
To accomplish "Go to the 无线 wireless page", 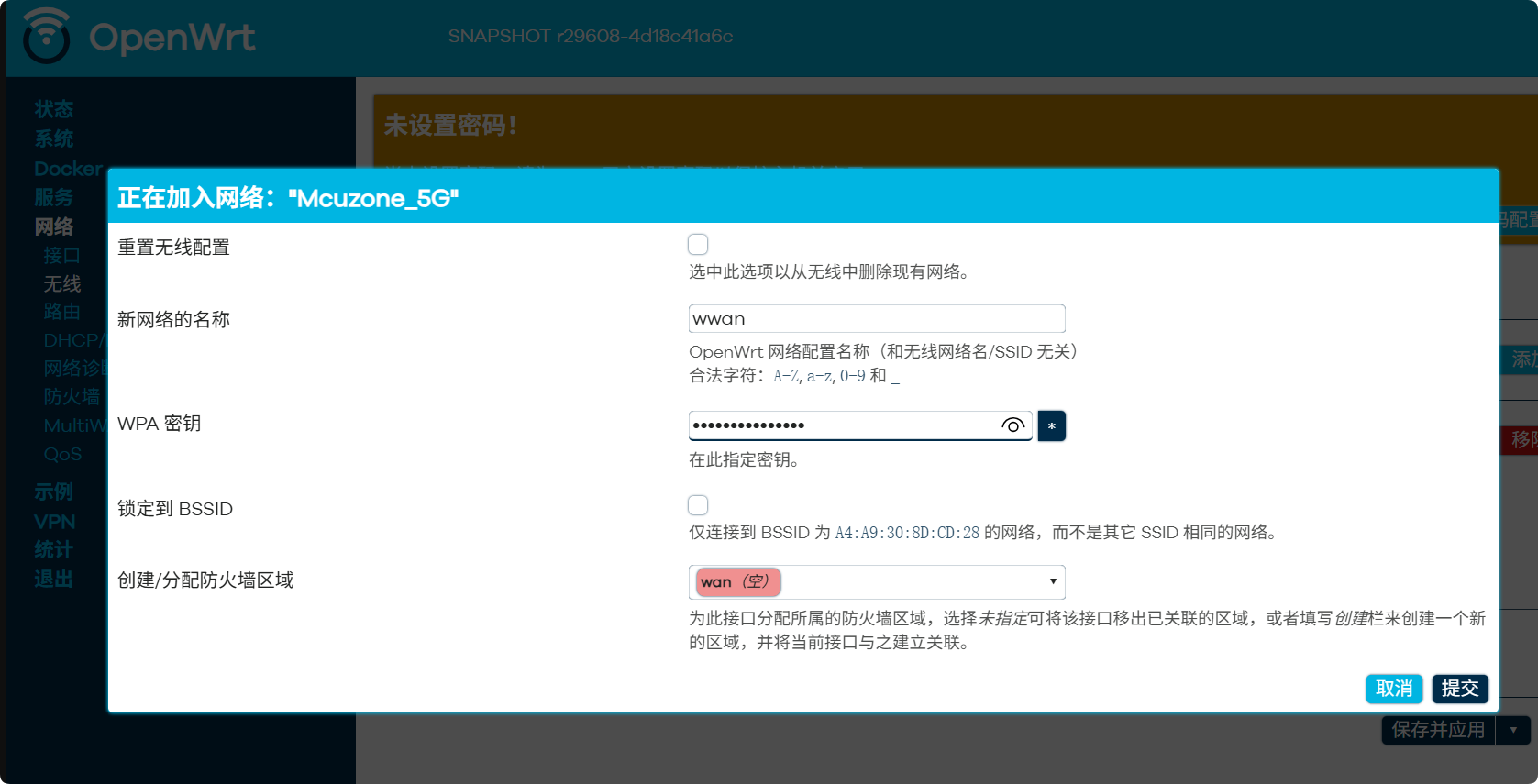I will point(62,284).
